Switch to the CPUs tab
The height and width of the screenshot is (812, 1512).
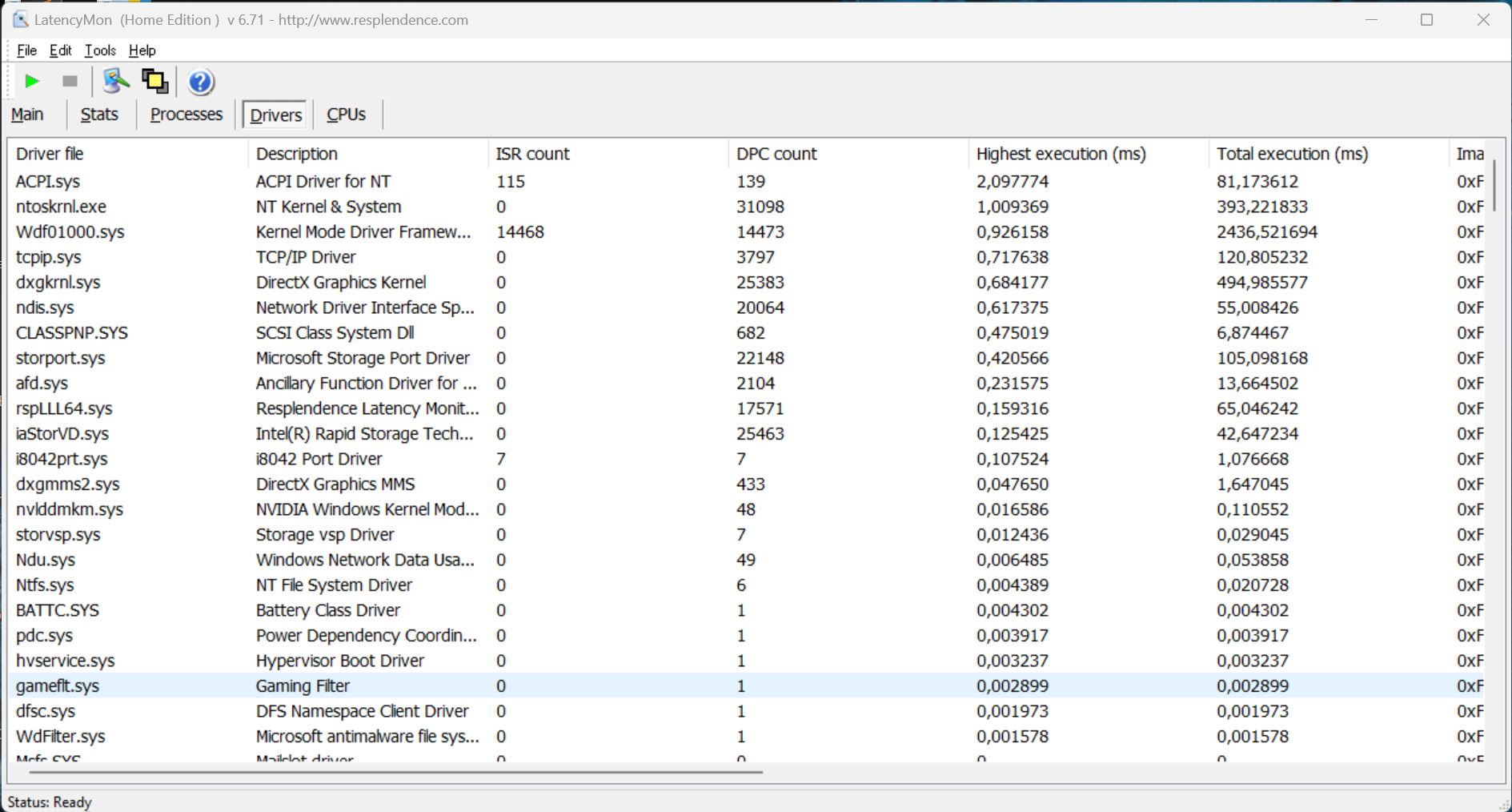pyautogui.click(x=346, y=115)
